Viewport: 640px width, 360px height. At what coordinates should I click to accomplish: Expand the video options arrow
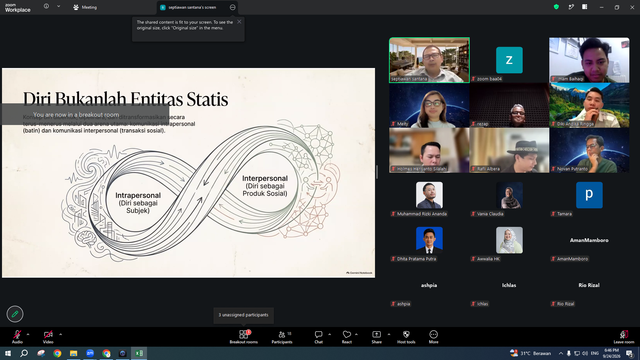[60, 334]
